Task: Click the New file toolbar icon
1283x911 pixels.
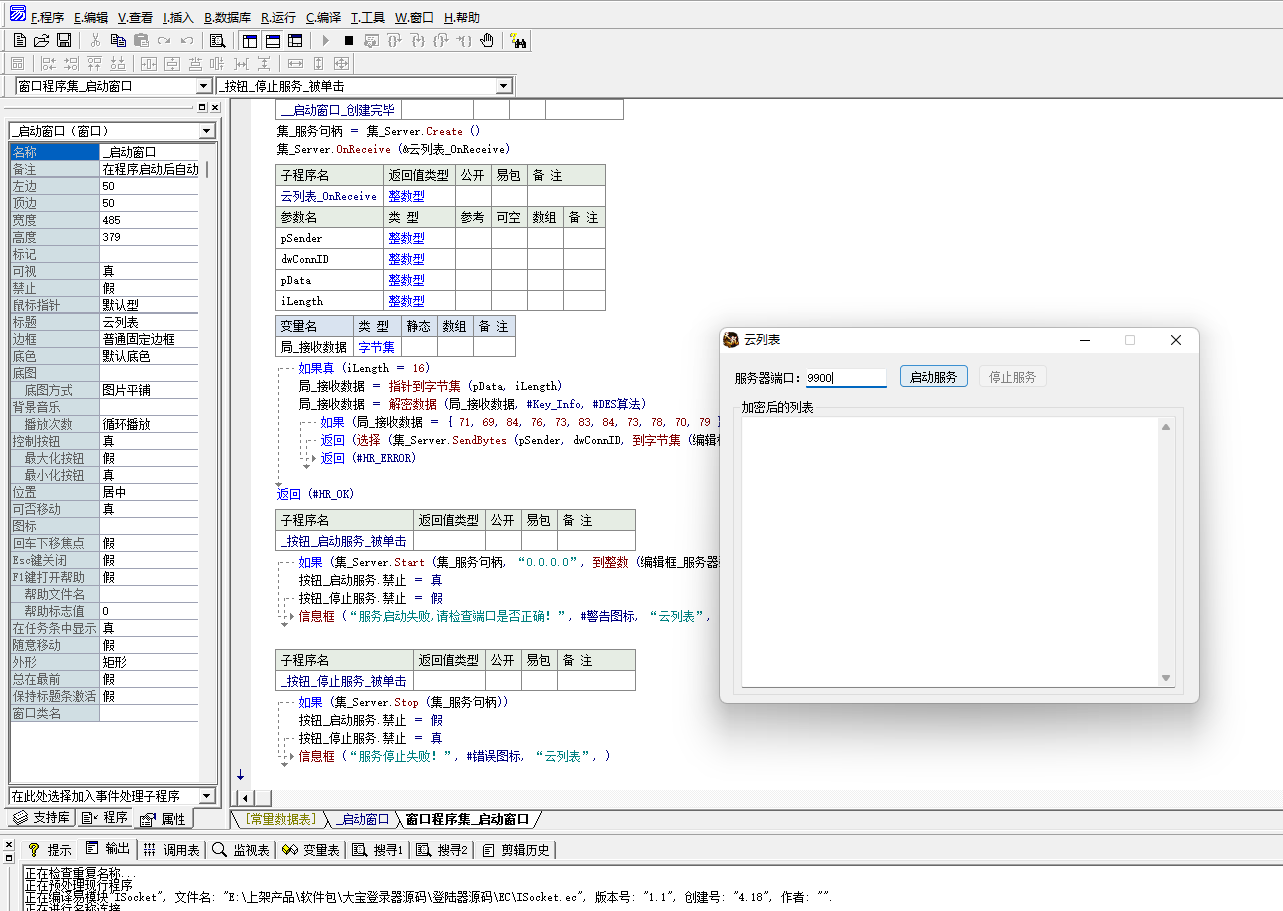Action: (x=19, y=41)
